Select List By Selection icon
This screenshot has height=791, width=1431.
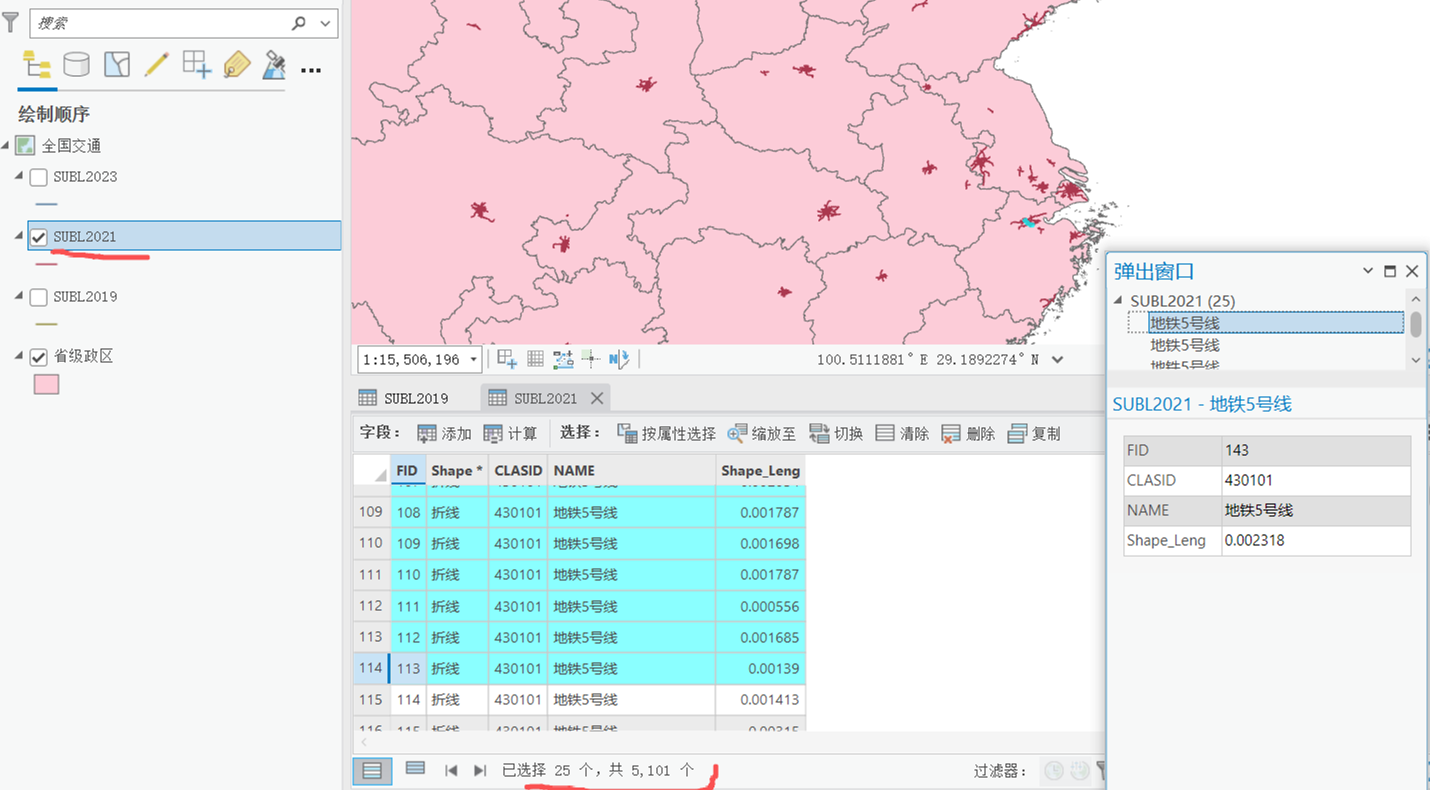pyautogui.click(x=117, y=65)
